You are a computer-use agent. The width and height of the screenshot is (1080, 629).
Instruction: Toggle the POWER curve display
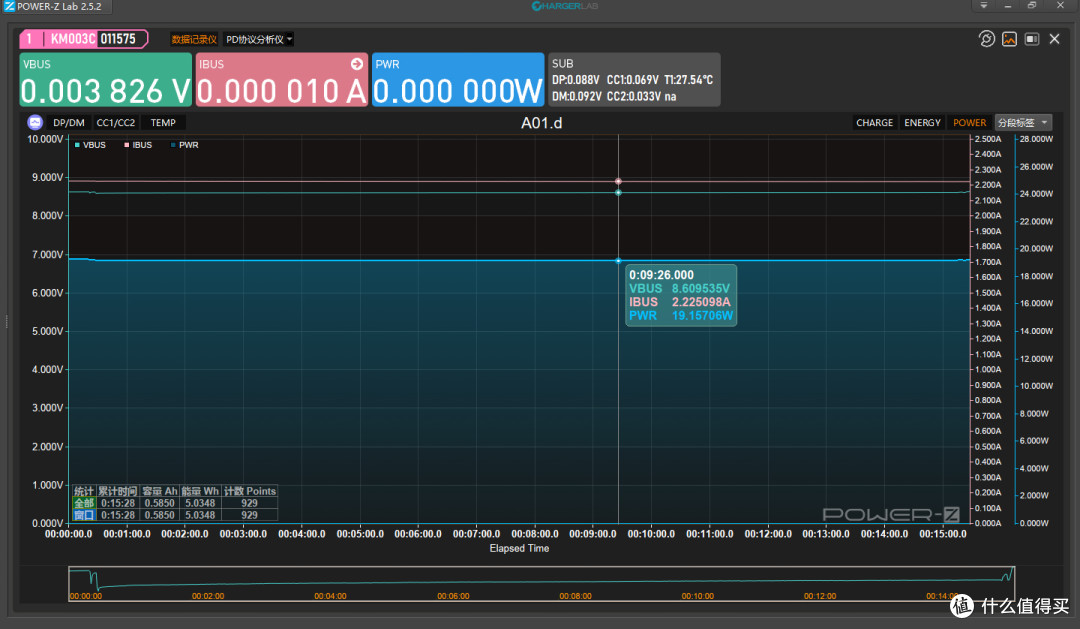[969, 123]
